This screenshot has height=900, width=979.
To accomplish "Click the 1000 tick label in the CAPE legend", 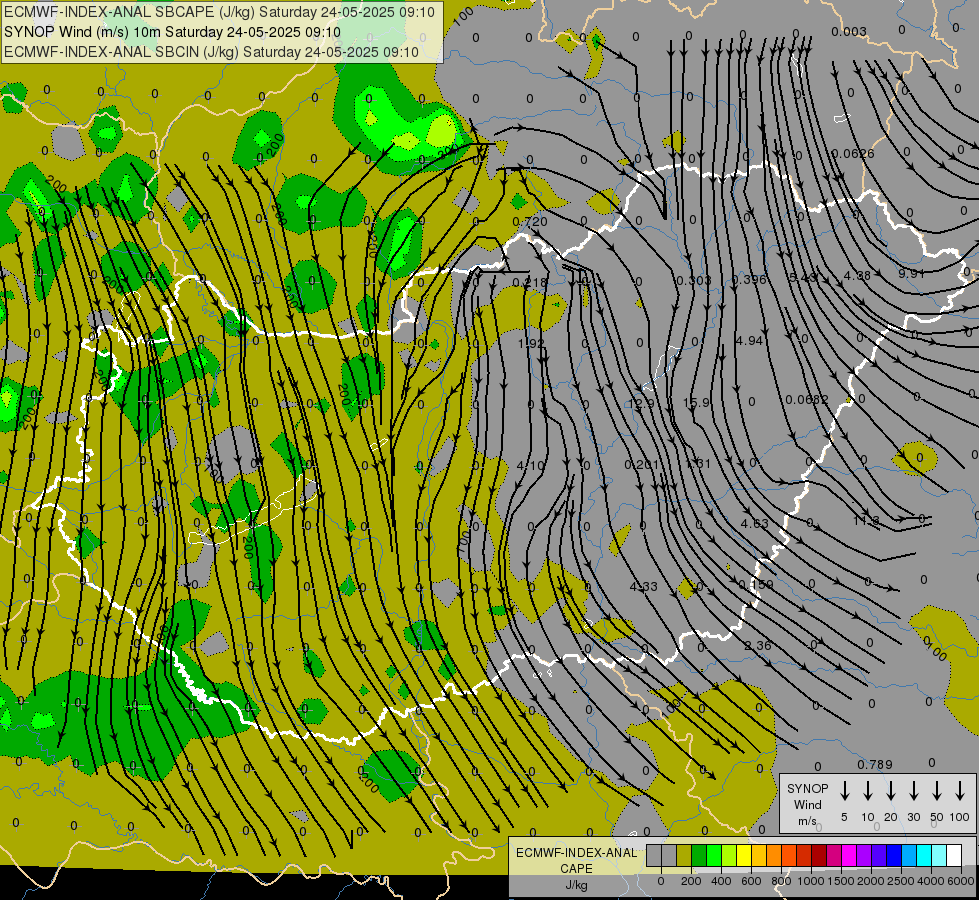I will (811, 881).
